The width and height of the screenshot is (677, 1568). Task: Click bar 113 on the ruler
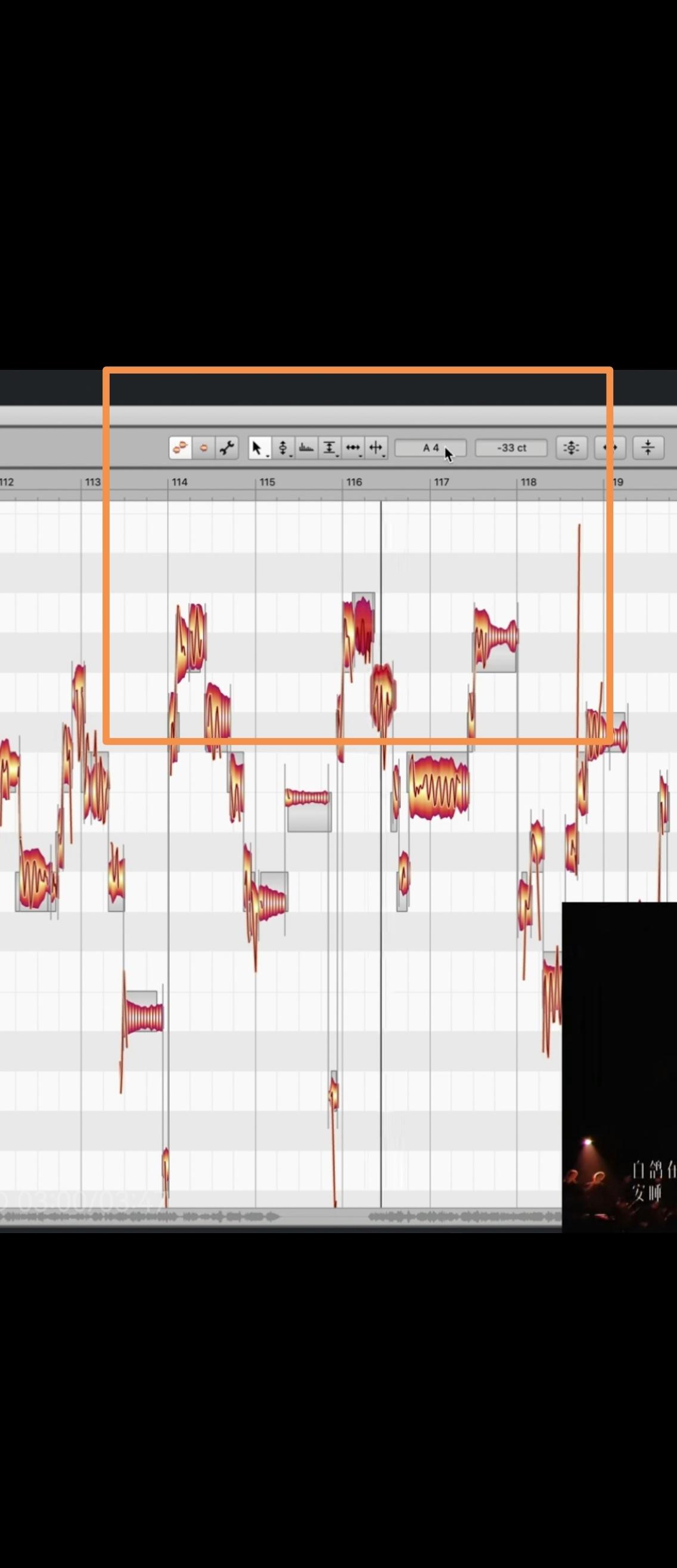coord(92,482)
